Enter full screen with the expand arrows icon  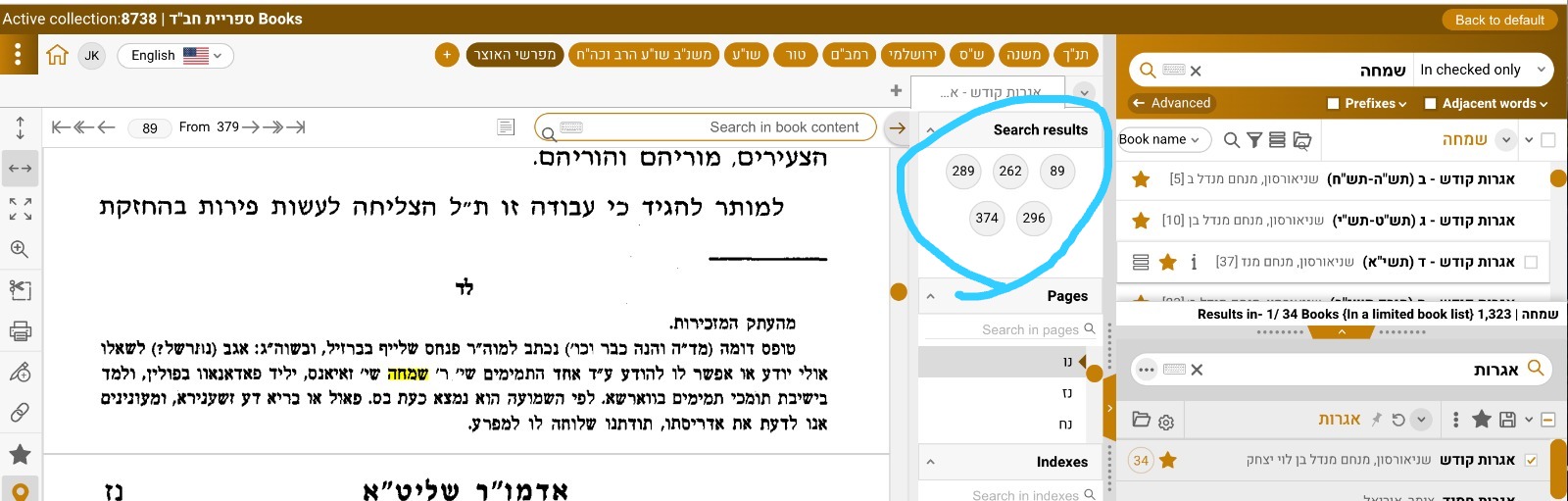(x=20, y=209)
